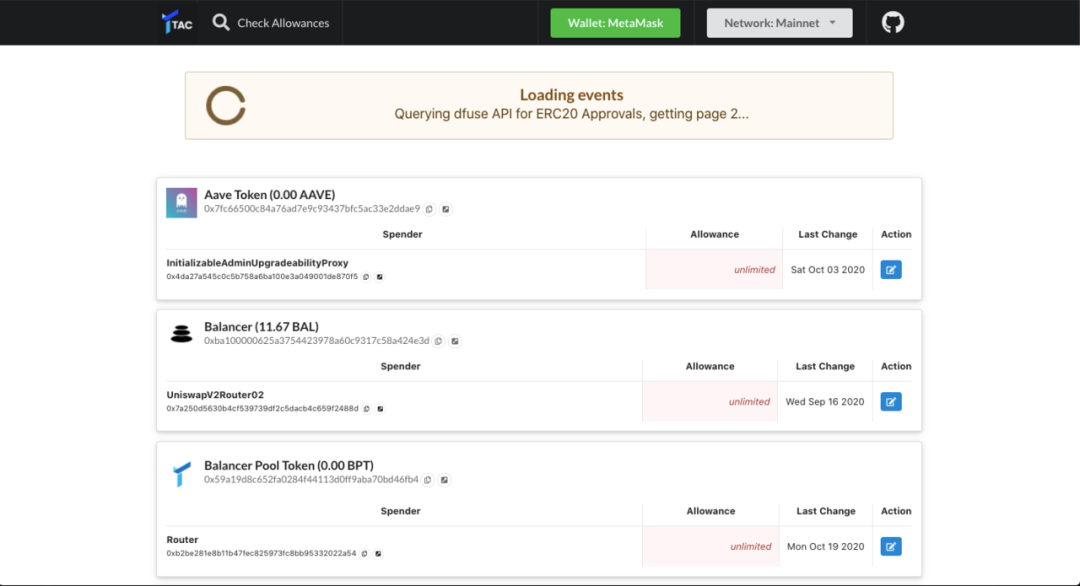Click the 0x59a19d8c652f pool token address text
This screenshot has width=1080, height=586.
point(311,479)
